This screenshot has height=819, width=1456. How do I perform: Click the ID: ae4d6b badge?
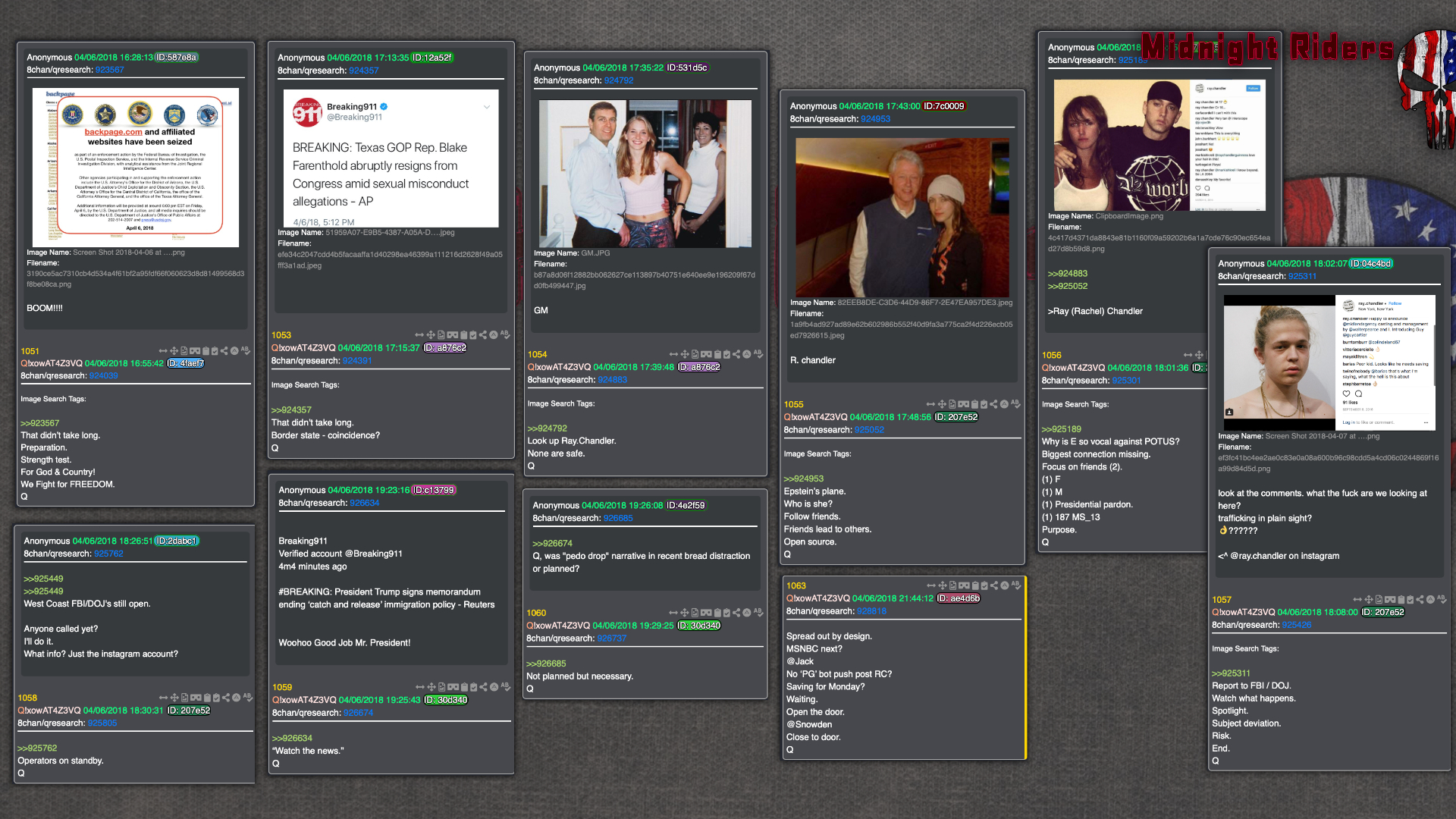pyautogui.click(x=959, y=598)
